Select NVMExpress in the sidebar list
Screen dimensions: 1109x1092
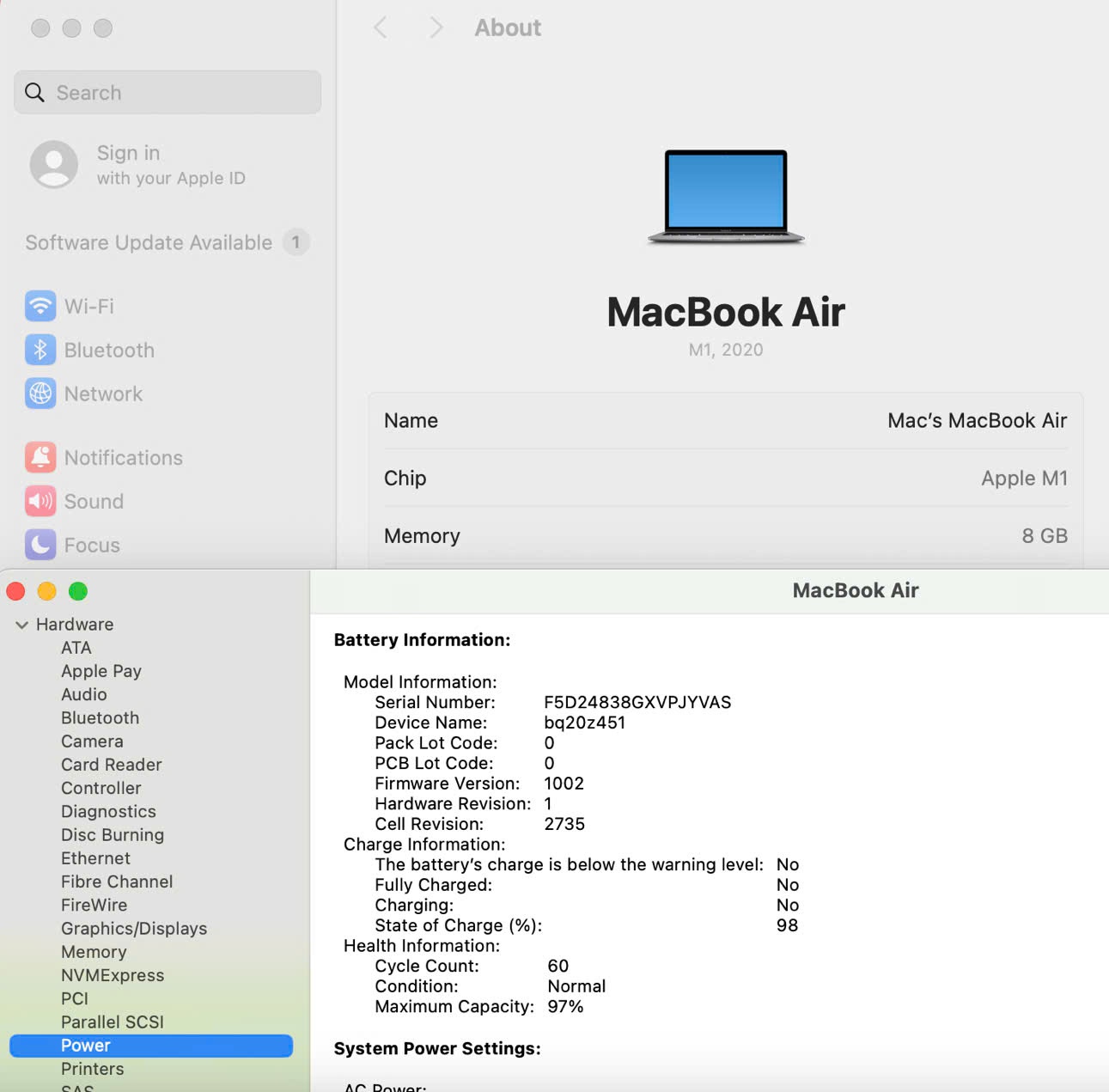click(x=113, y=975)
